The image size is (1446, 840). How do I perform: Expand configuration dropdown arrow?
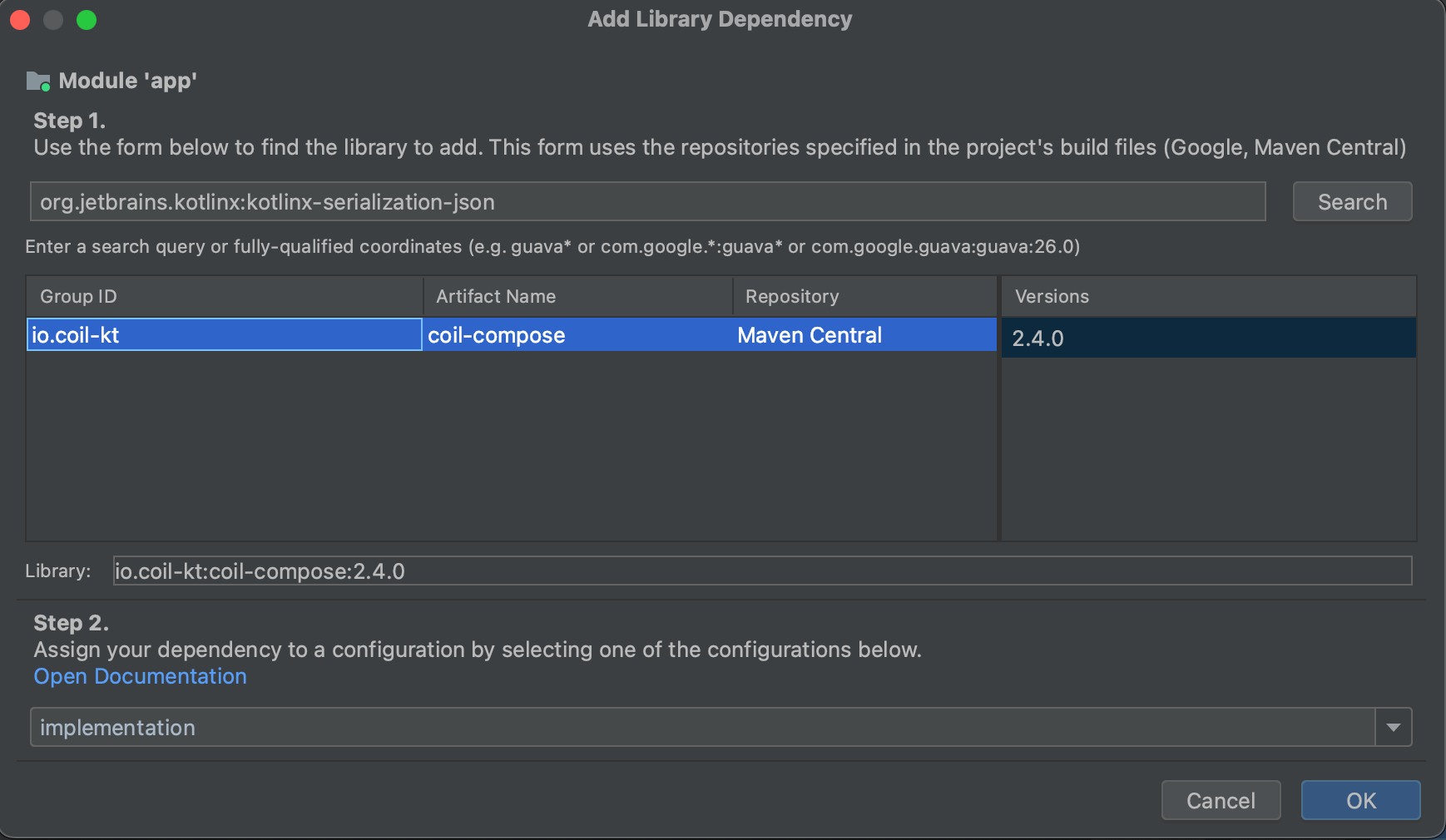pos(1394,727)
